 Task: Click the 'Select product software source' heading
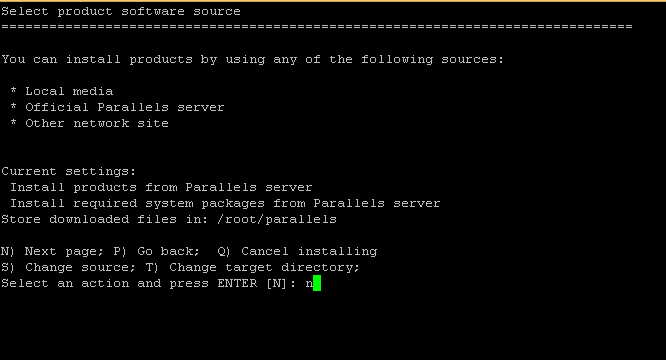[121, 11]
